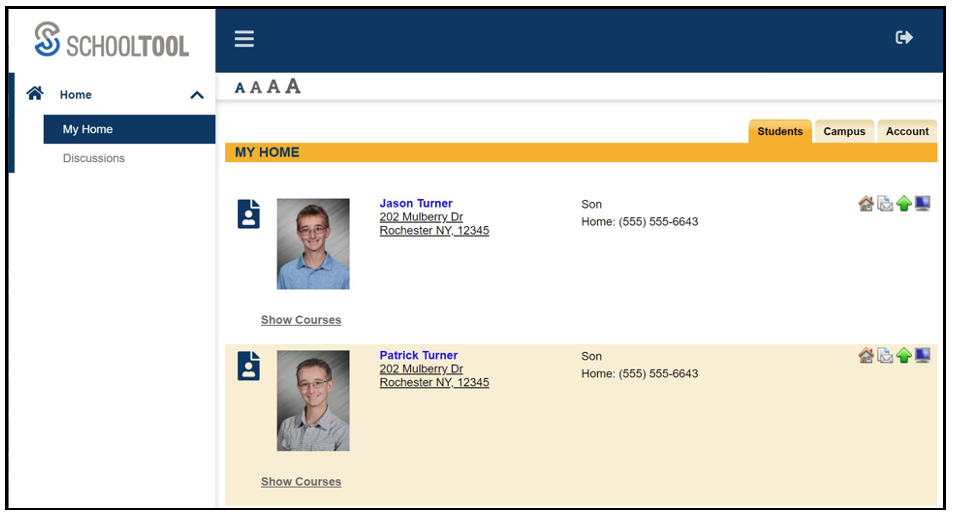Select the second font size A
955x517 pixels.
(x=256, y=88)
